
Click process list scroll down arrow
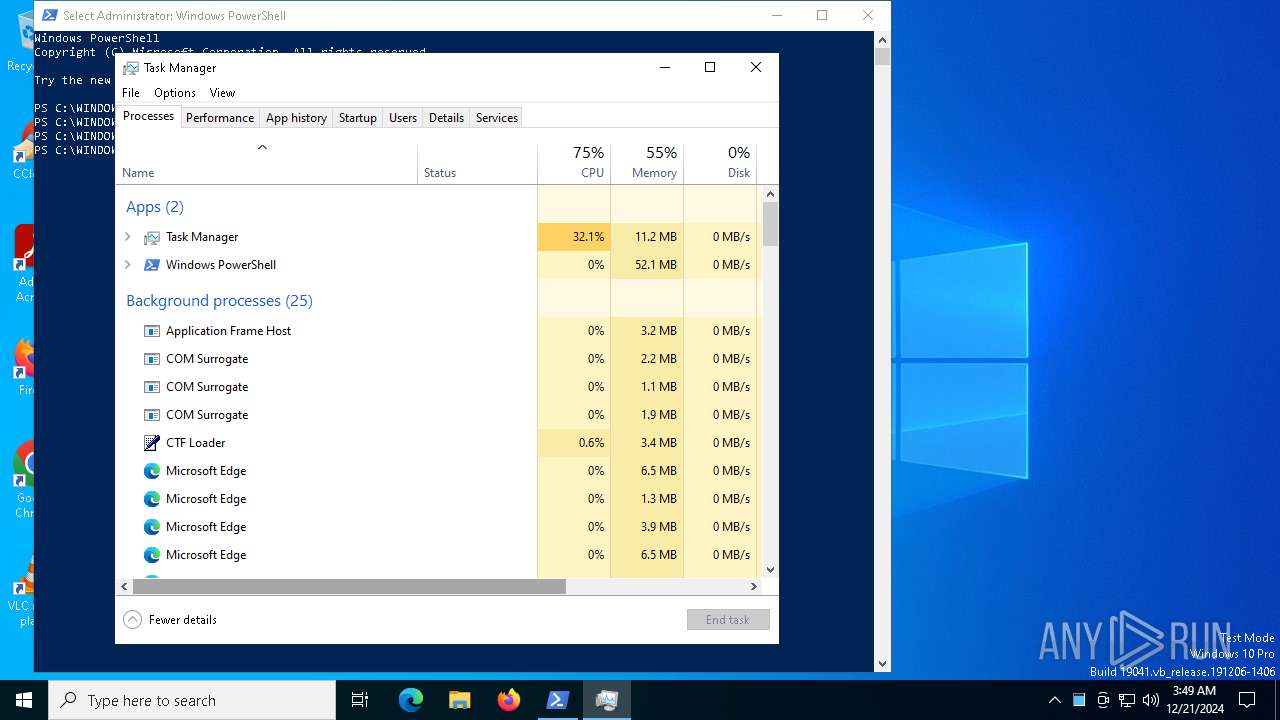770,570
